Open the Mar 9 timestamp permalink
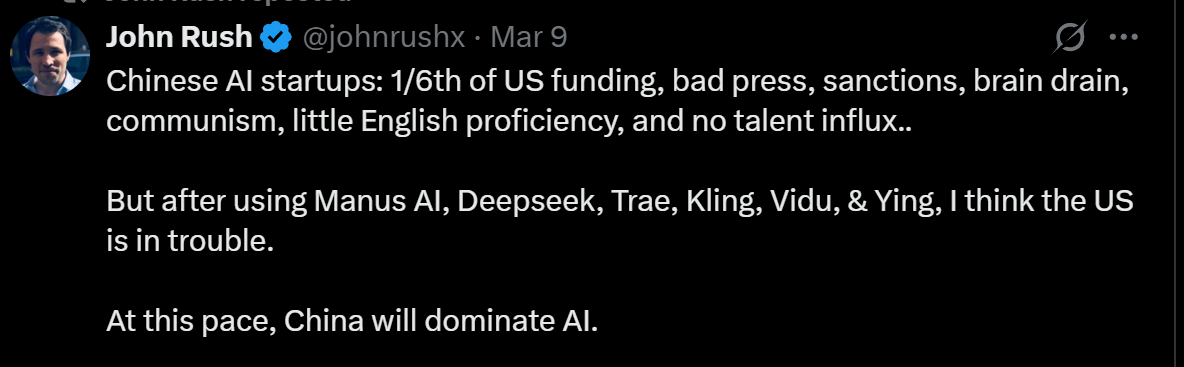The width and height of the screenshot is (1184, 367). (529, 37)
